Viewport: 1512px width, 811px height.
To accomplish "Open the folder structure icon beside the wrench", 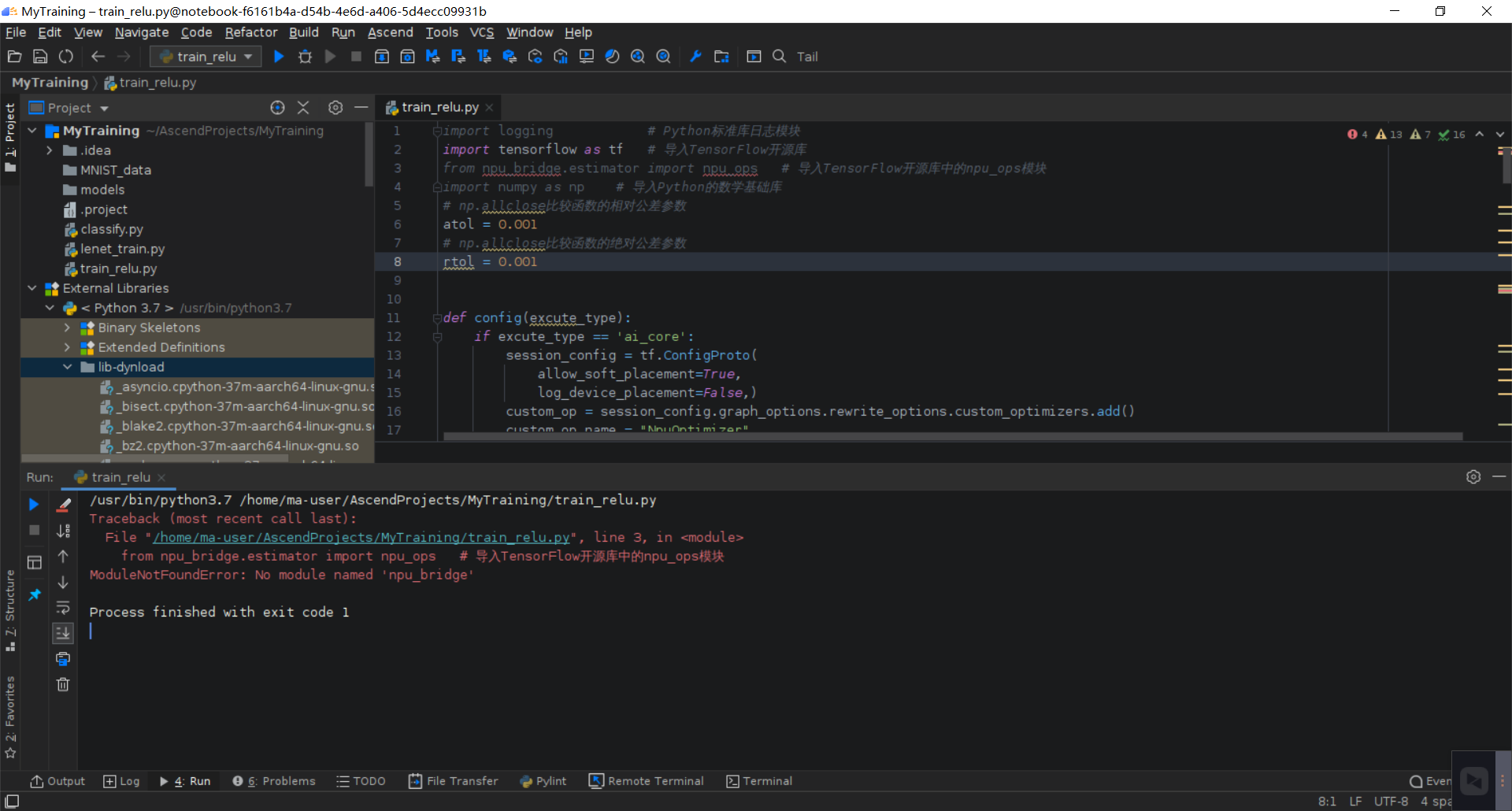I will (721, 57).
